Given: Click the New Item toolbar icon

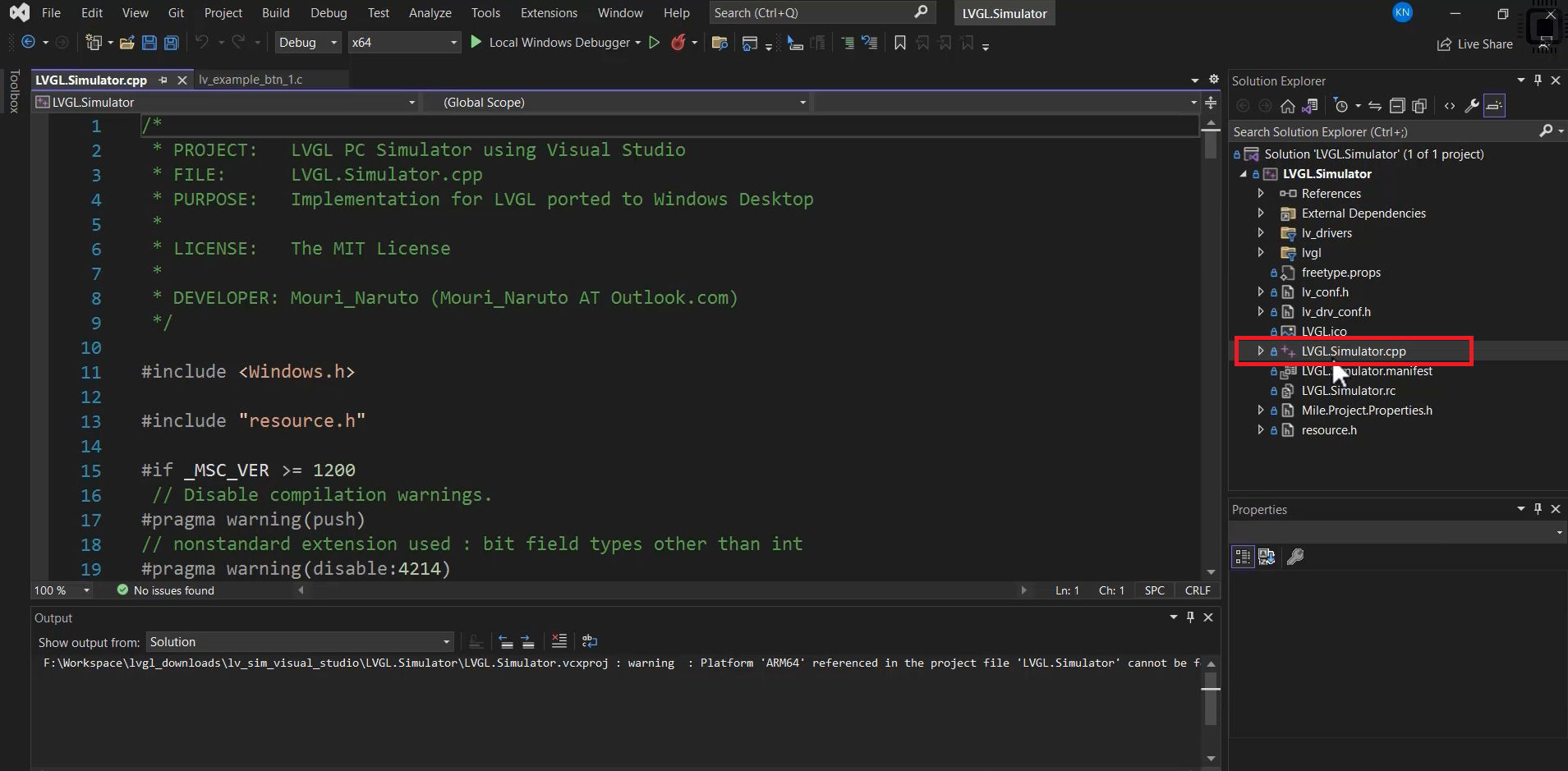Looking at the screenshot, I should tap(94, 42).
